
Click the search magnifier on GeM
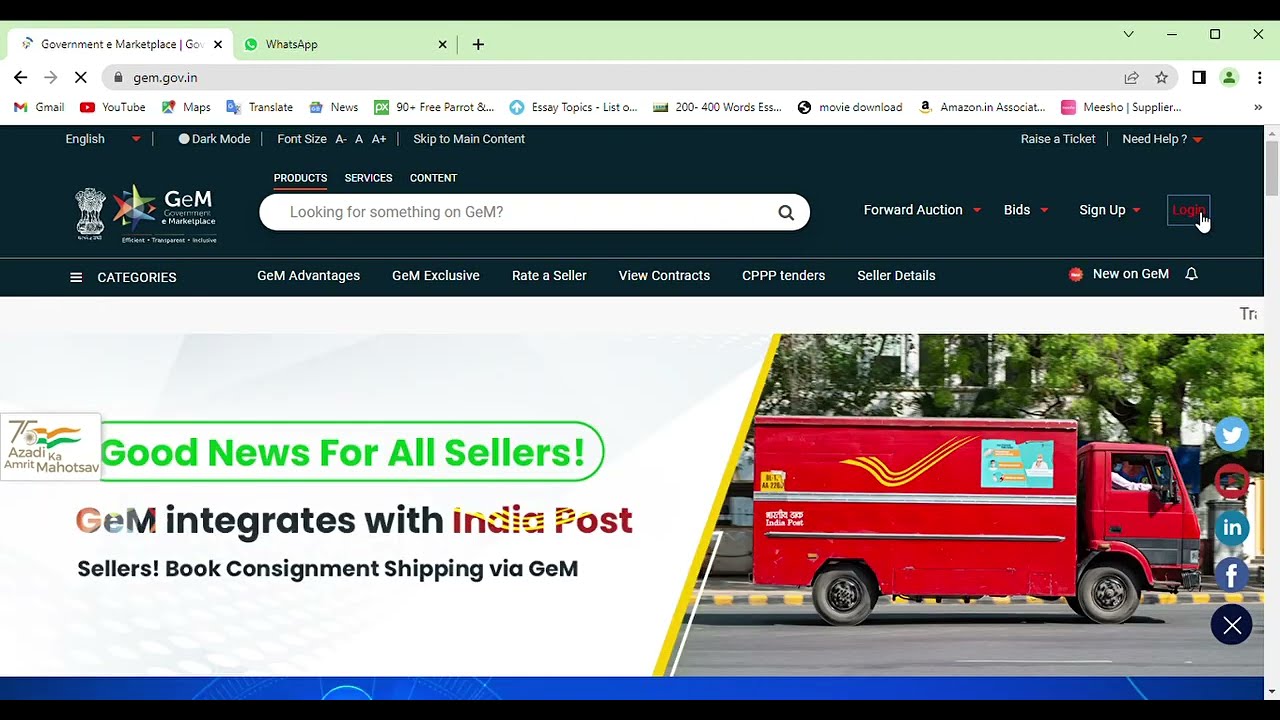(x=786, y=212)
